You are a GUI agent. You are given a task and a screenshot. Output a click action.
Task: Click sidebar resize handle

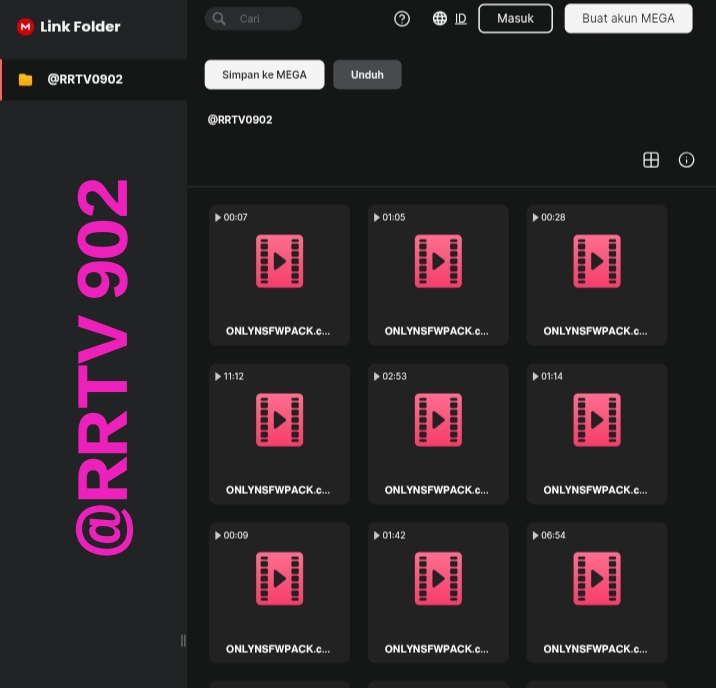(183, 641)
